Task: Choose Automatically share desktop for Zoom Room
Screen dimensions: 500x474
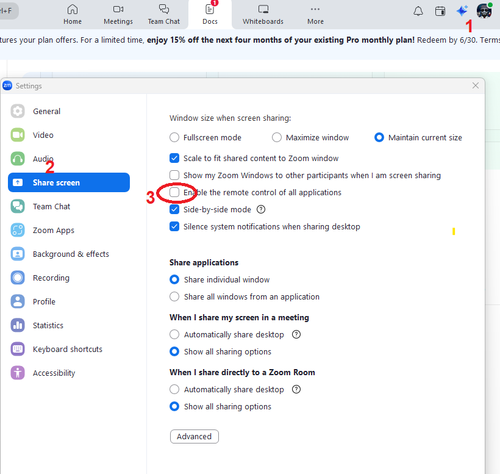Action: pyautogui.click(x=174, y=389)
